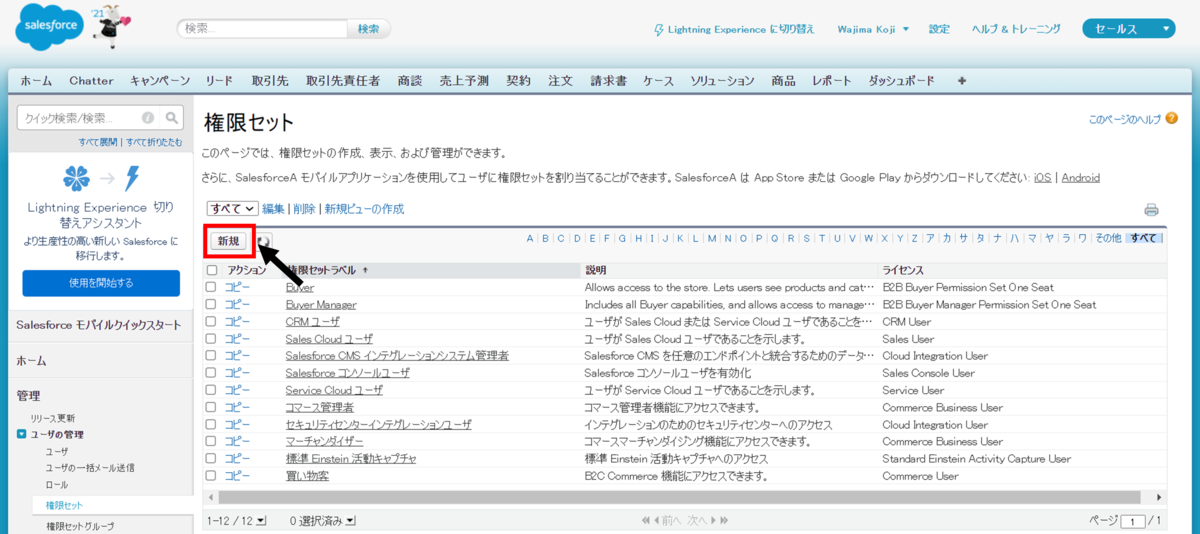
Task: Click the refresh icon beside 新規 button
Action: click(264, 241)
